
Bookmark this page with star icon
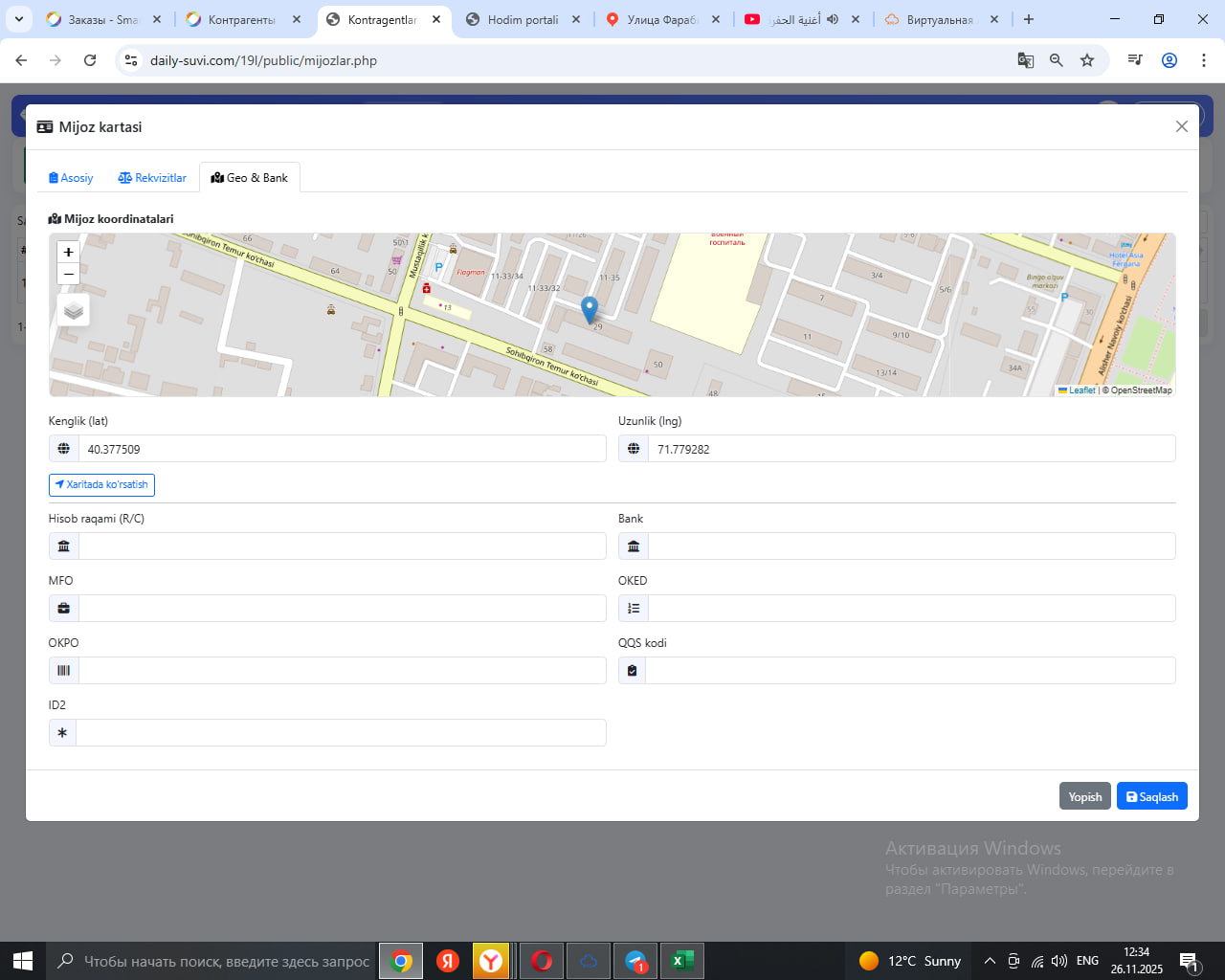click(1087, 60)
